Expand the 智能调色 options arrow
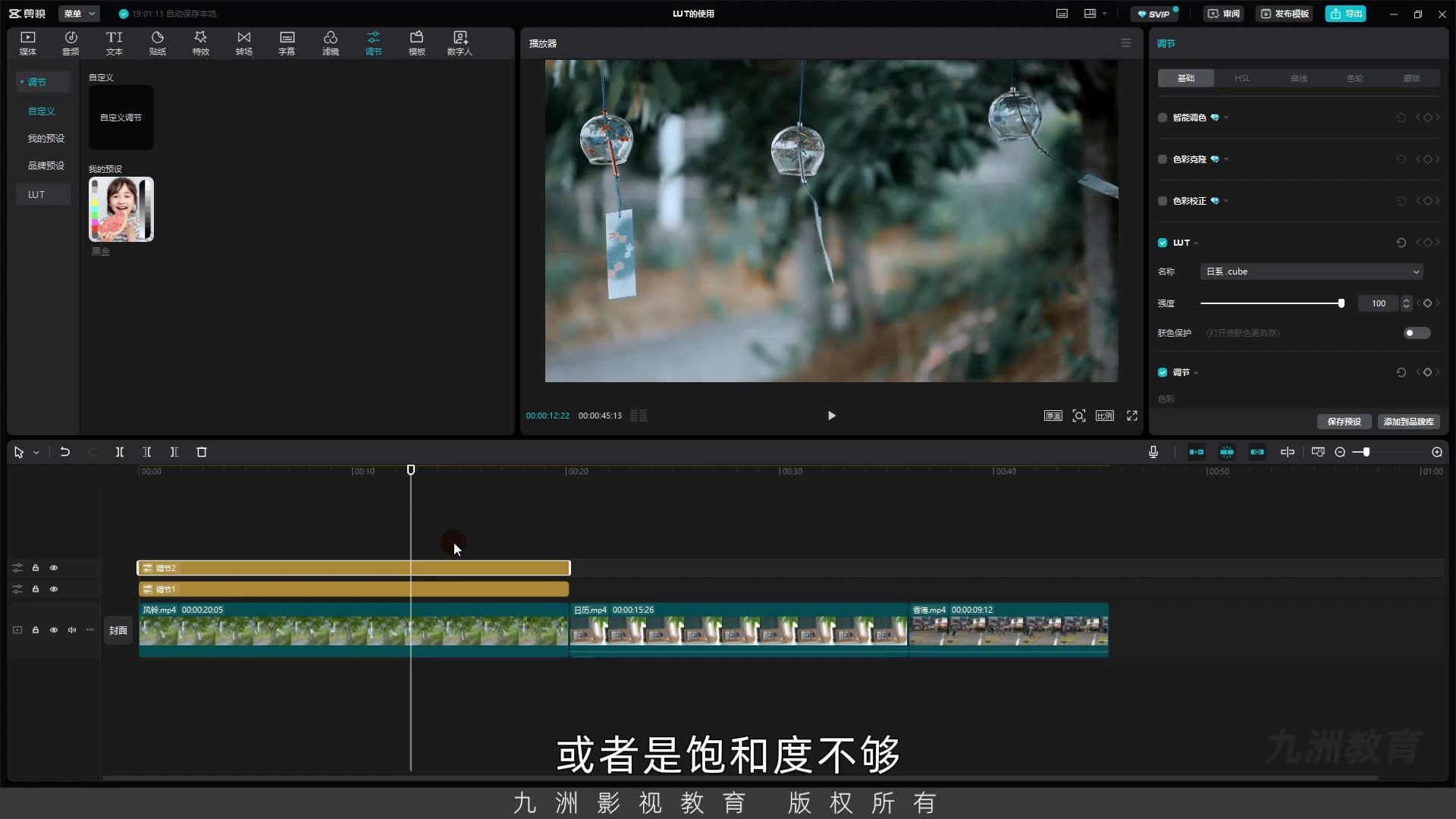Screen dimensions: 1456x819 (1226, 118)
